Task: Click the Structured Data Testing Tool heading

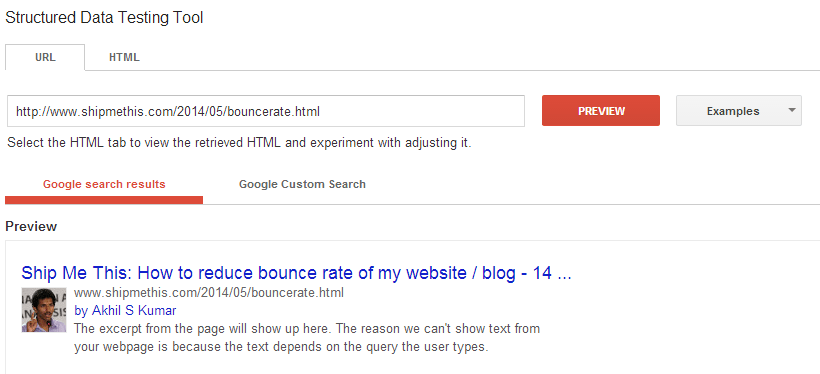Action: tap(104, 17)
